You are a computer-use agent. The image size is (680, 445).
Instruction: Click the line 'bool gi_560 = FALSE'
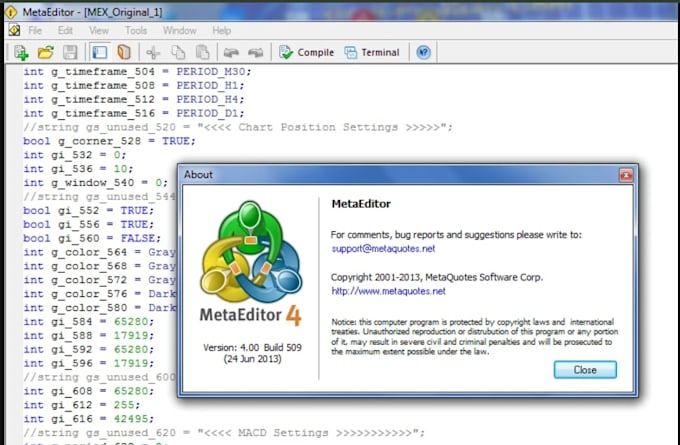pyautogui.click(x=92, y=238)
